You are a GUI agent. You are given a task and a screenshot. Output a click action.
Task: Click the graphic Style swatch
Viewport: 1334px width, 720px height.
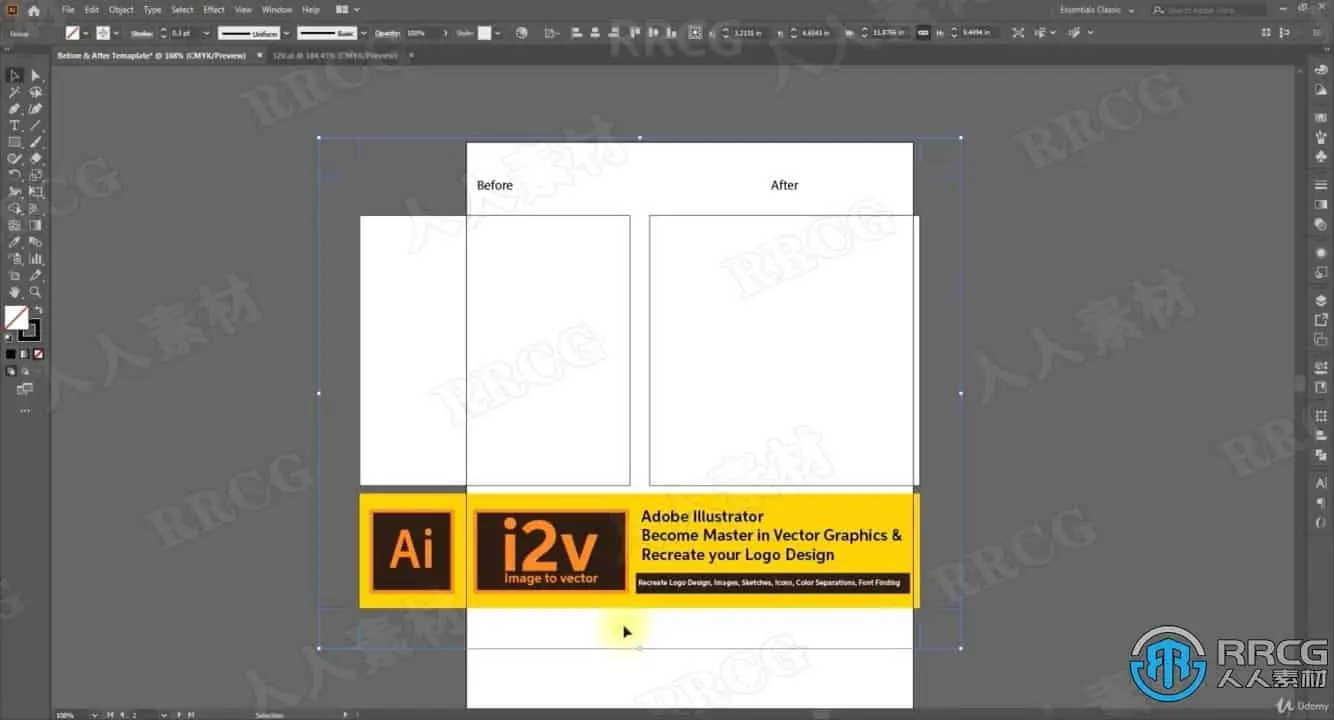click(x=485, y=33)
